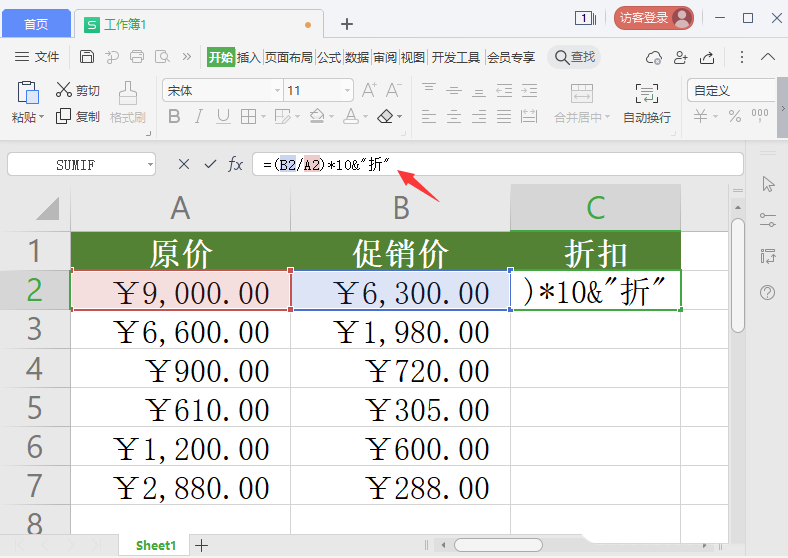Toggle Underline formatting
Viewport: 788px width, 558px height.
point(223,117)
